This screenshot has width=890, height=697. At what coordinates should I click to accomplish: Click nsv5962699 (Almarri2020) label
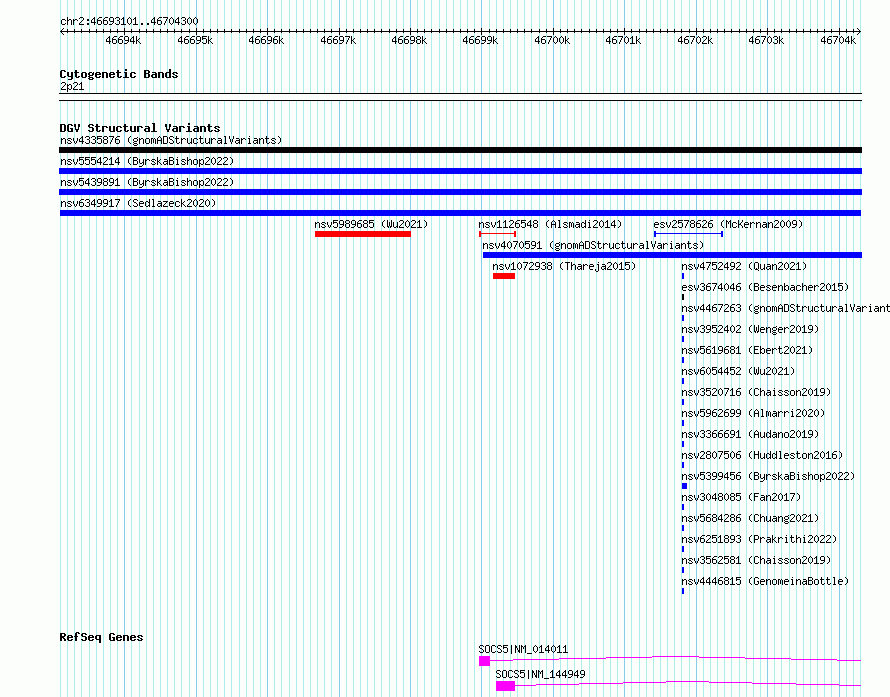pos(753,413)
